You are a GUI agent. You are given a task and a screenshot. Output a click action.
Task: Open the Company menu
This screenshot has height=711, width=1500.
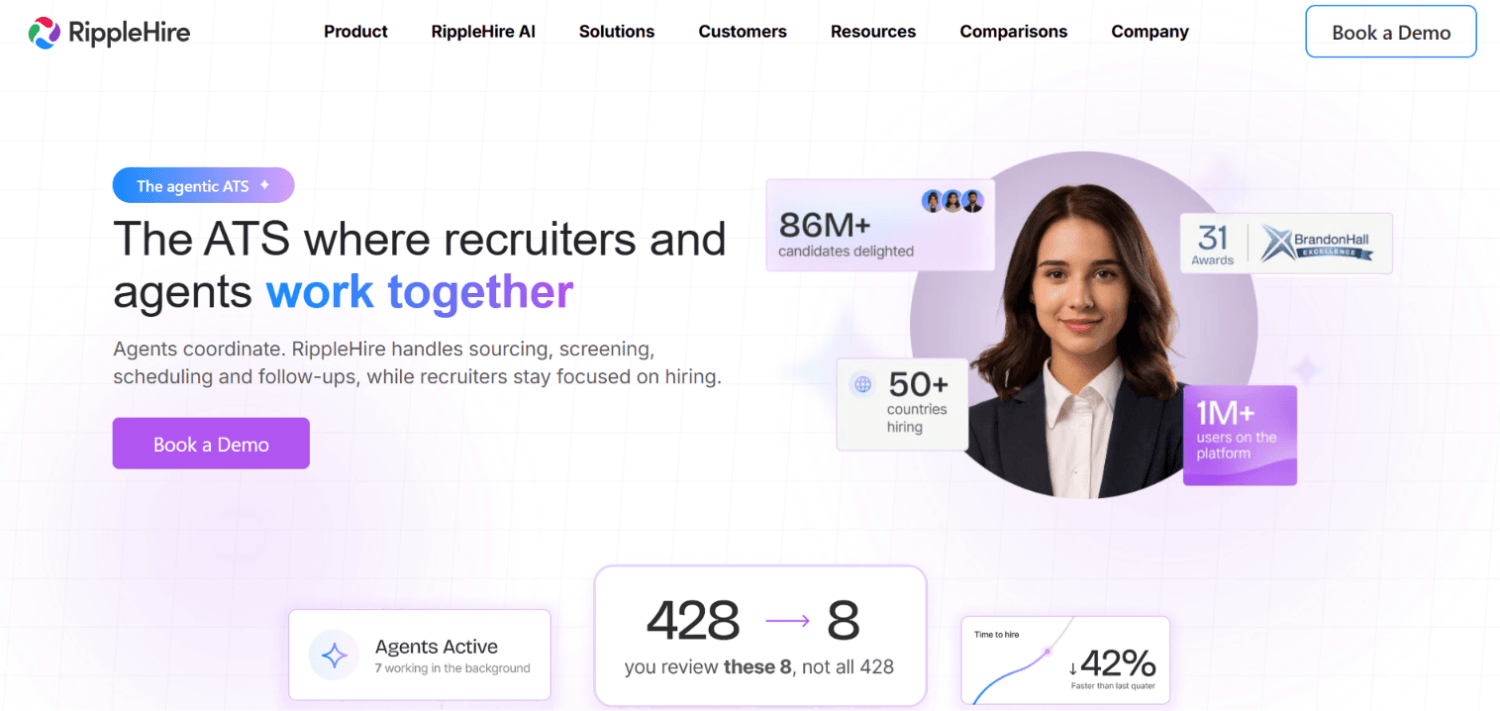(1150, 32)
